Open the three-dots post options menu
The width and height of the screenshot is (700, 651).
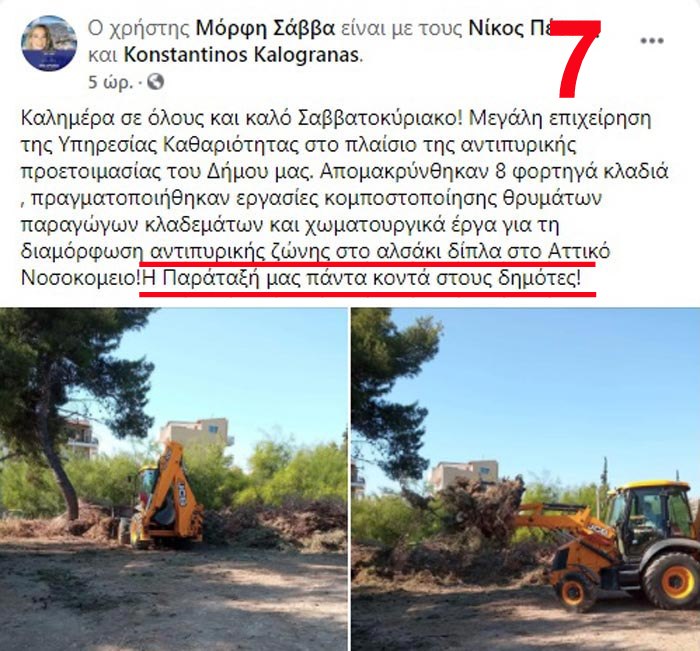coord(652,41)
